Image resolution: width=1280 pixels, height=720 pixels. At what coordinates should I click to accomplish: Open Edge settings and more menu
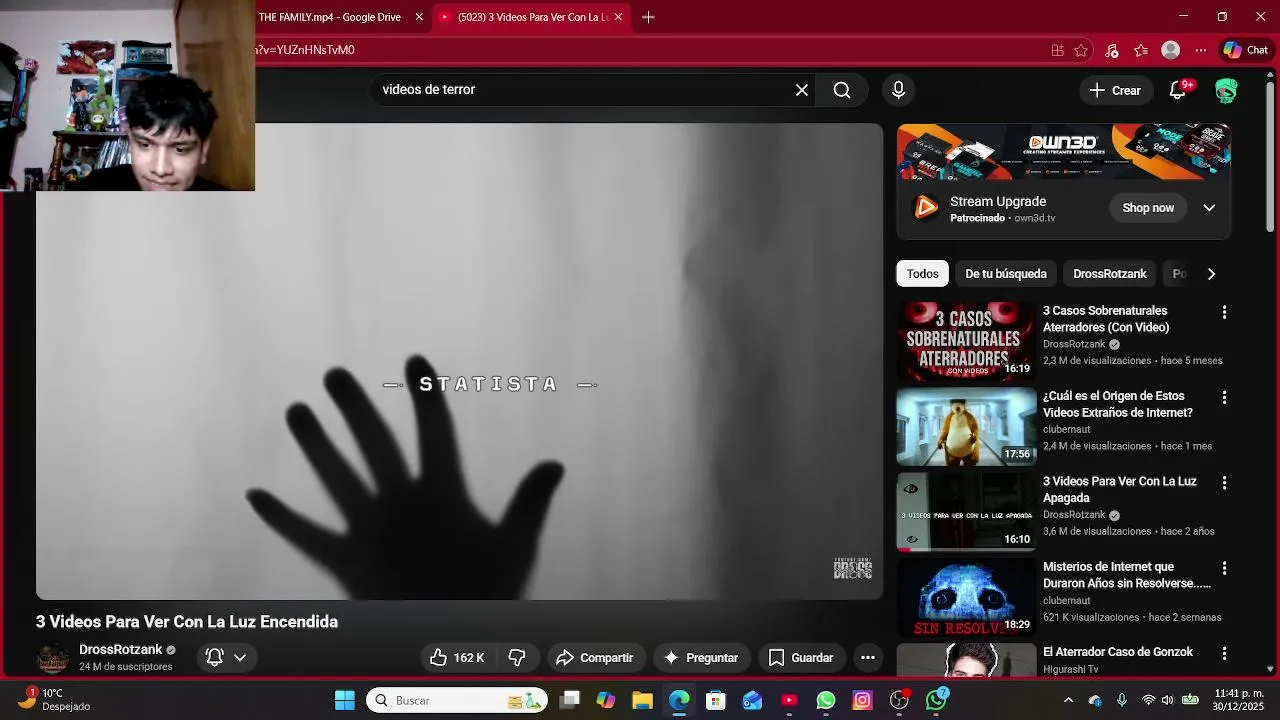pyautogui.click(x=1201, y=50)
